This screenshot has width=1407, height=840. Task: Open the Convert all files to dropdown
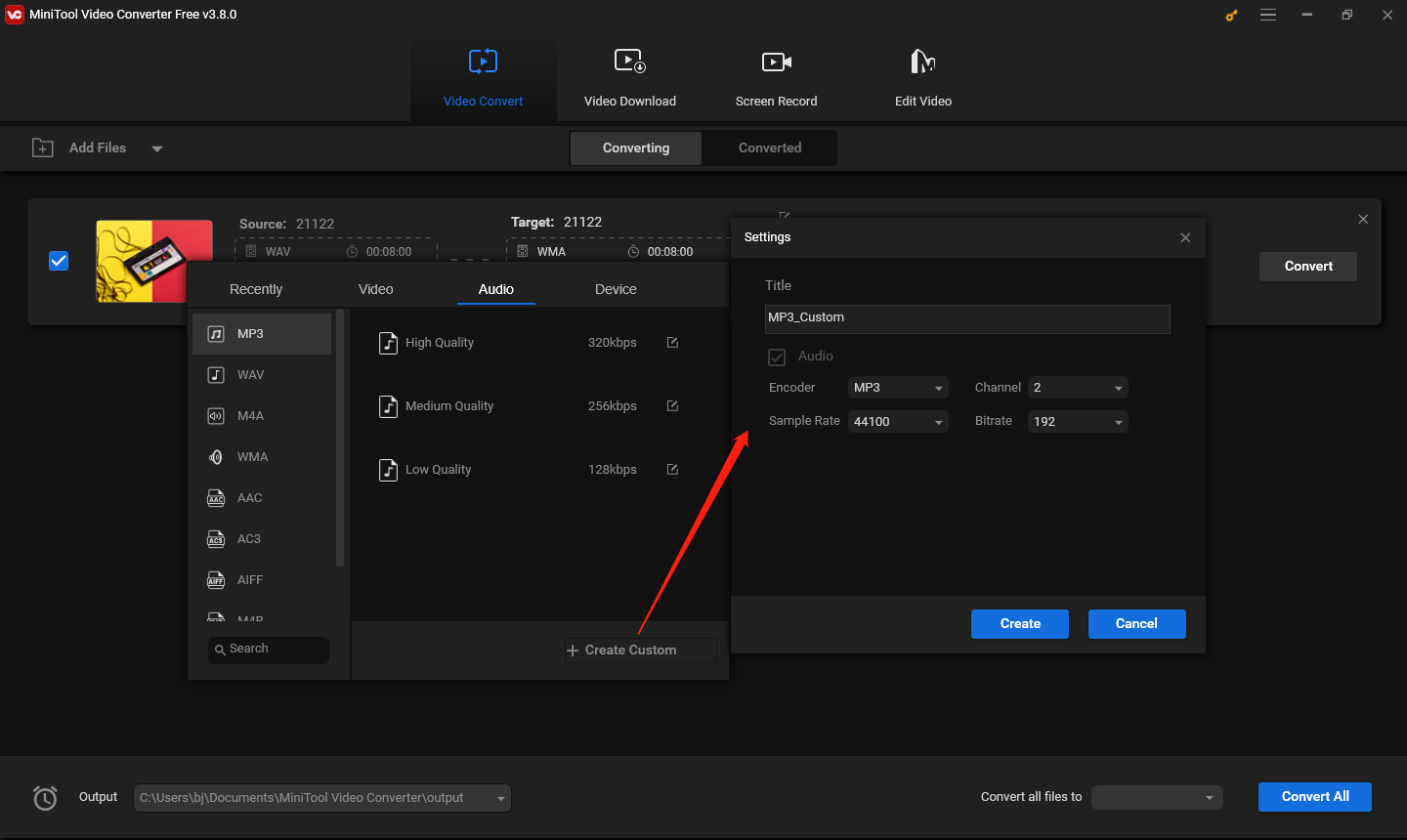point(1158,797)
